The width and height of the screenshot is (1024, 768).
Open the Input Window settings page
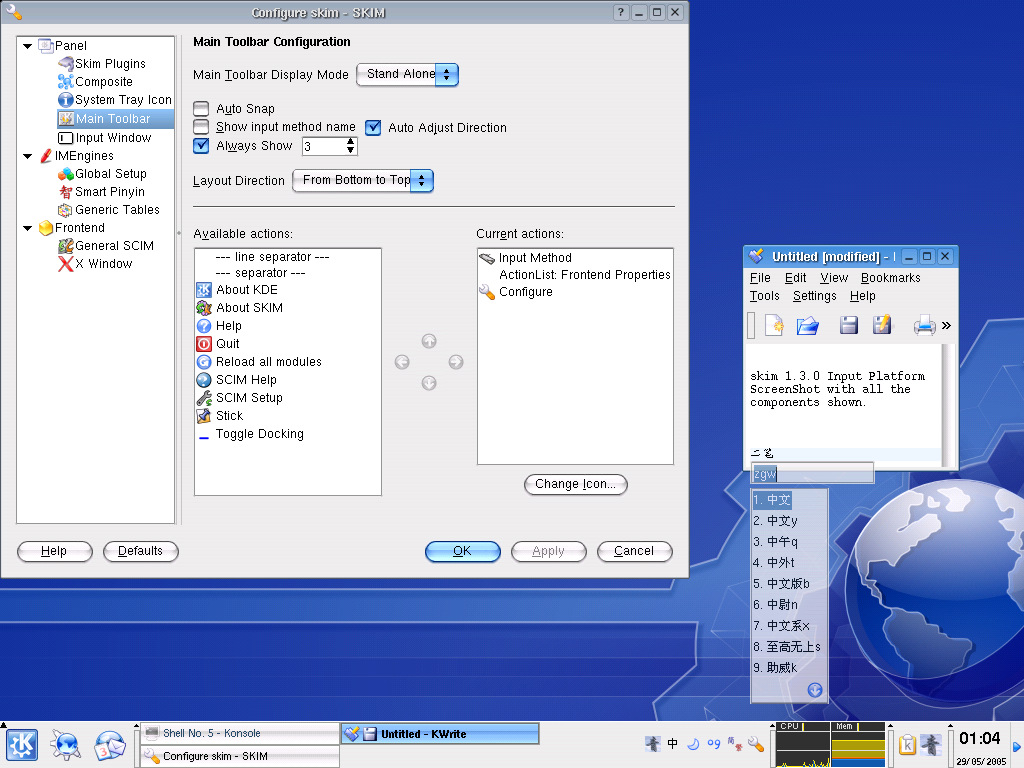[x=104, y=138]
